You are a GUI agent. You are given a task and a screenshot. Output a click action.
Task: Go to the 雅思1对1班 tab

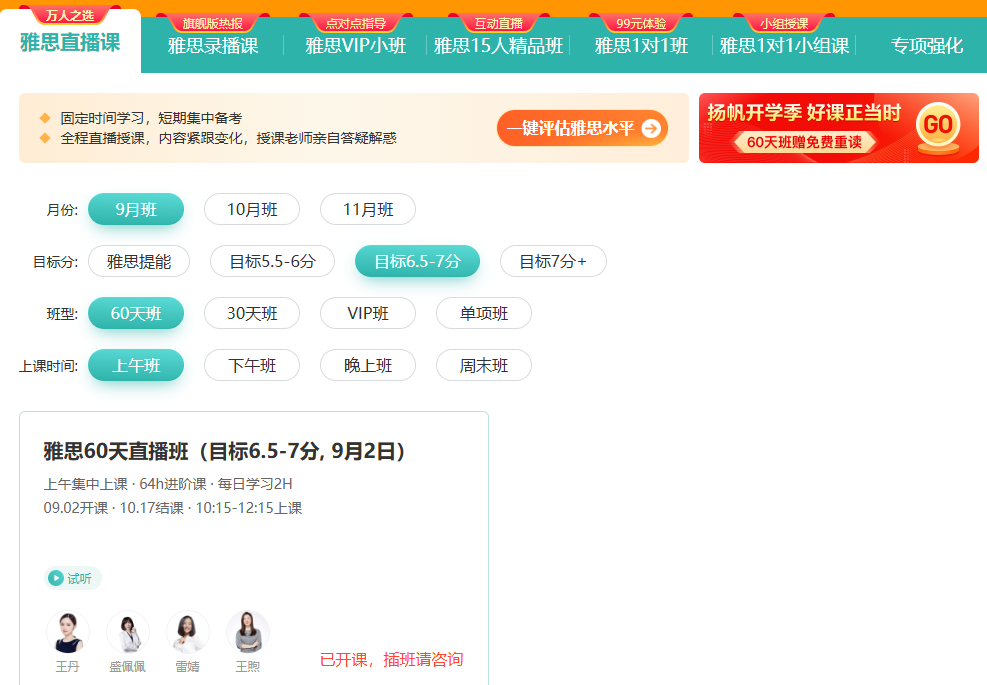pos(641,45)
